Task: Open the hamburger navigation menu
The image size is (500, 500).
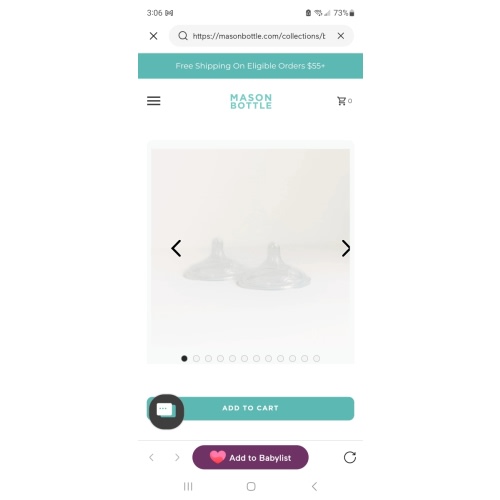Action: click(x=153, y=101)
